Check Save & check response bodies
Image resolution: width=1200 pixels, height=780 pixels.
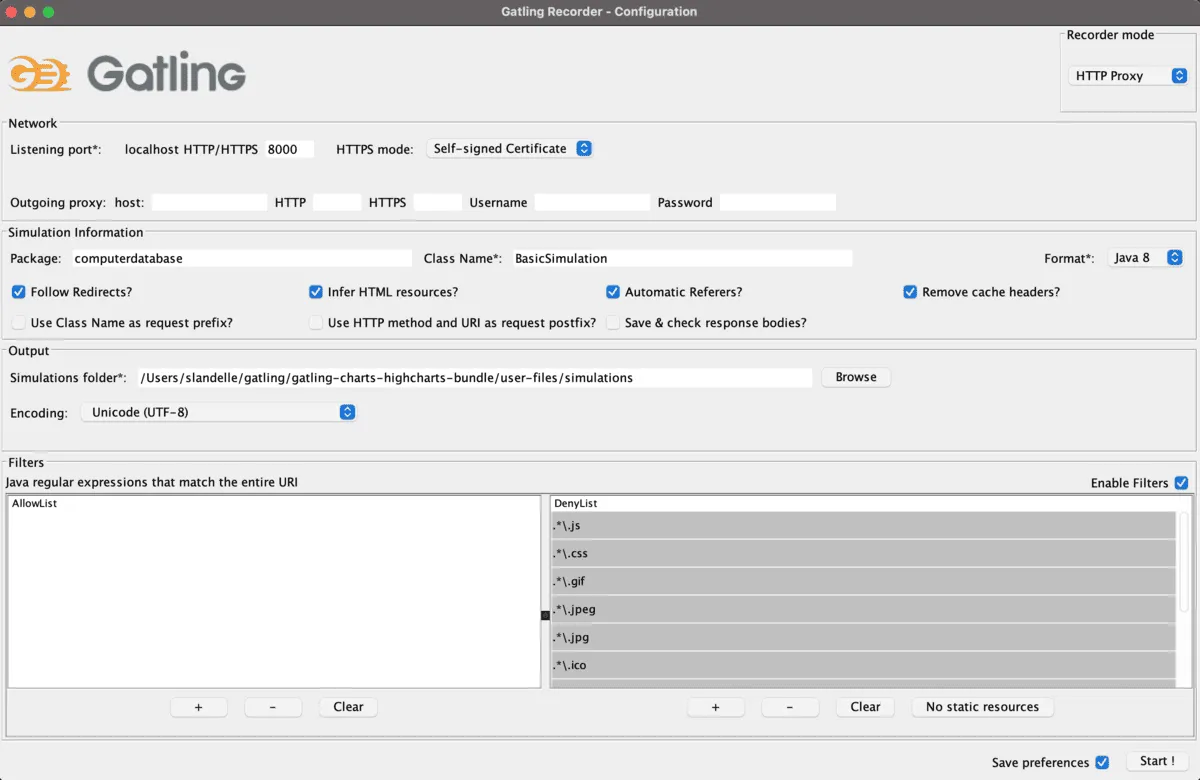coord(613,322)
